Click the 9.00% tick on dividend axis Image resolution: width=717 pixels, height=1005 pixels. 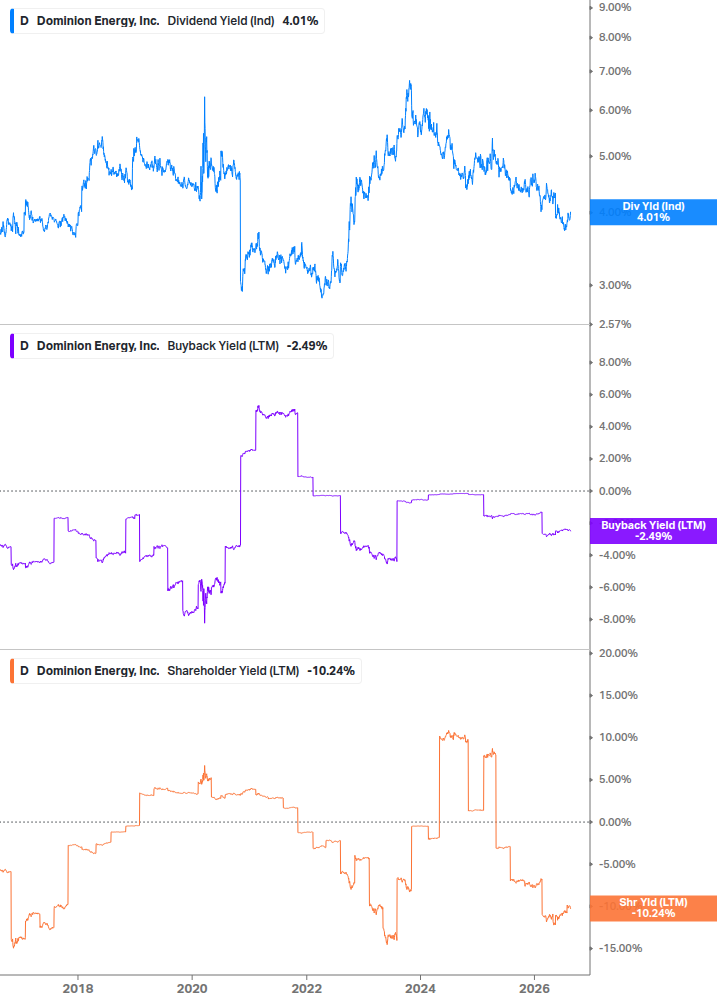[615, 7]
